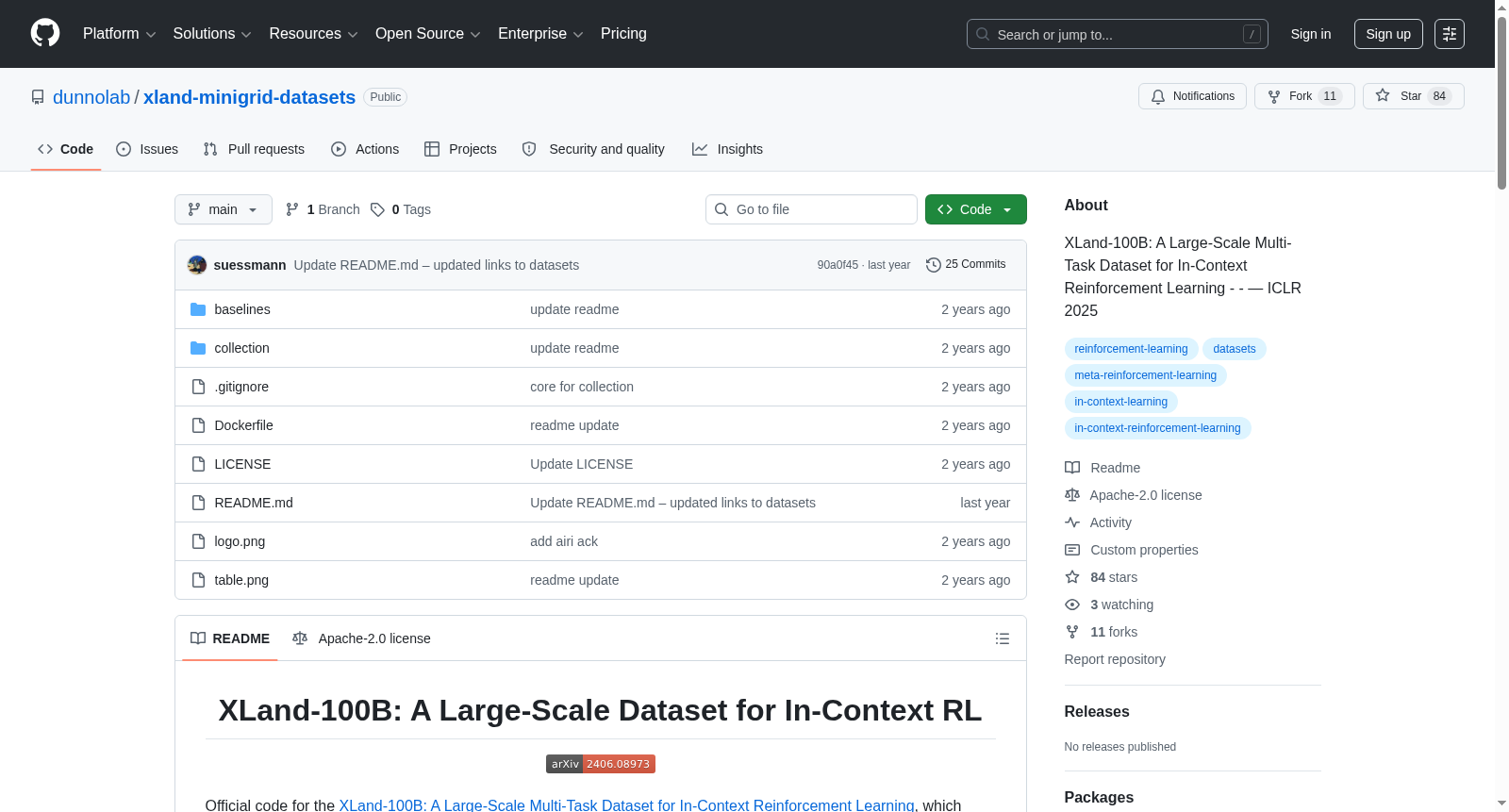Click the meta-reinforcement-learning topic tag
This screenshot has width=1509, height=812.
point(1145,375)
